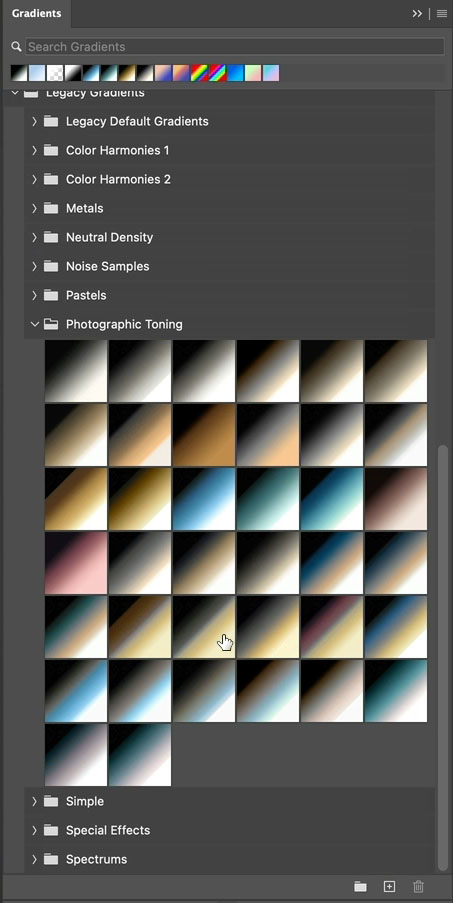Select the rainbow spectrum recent gradient swatch

[x=199, y=73]
